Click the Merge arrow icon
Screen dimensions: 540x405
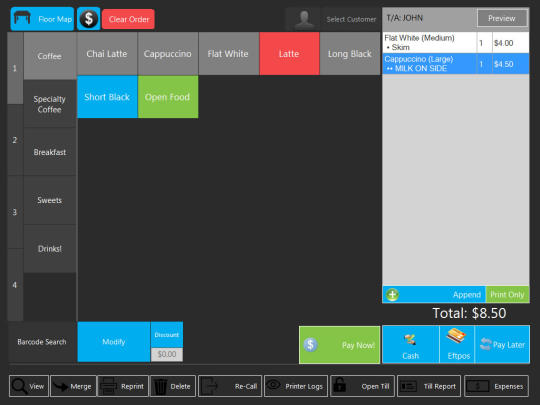click(61, 386)
